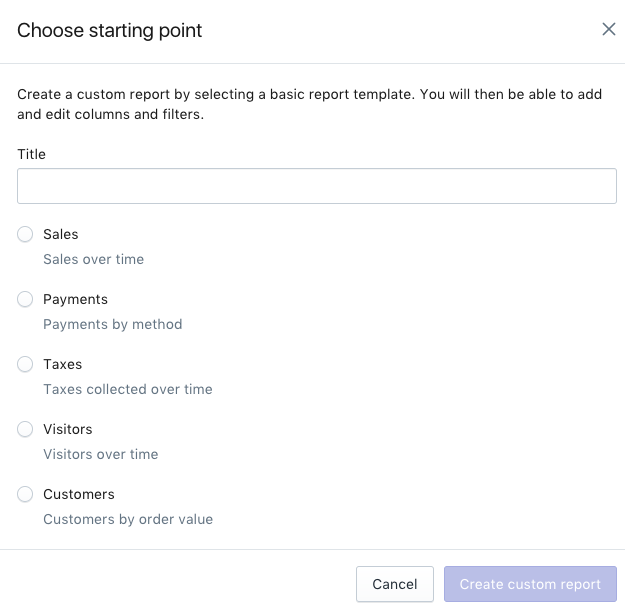Click the Title text input field
625x610 pixels.
pyautogui.click(x=316, y=186)
